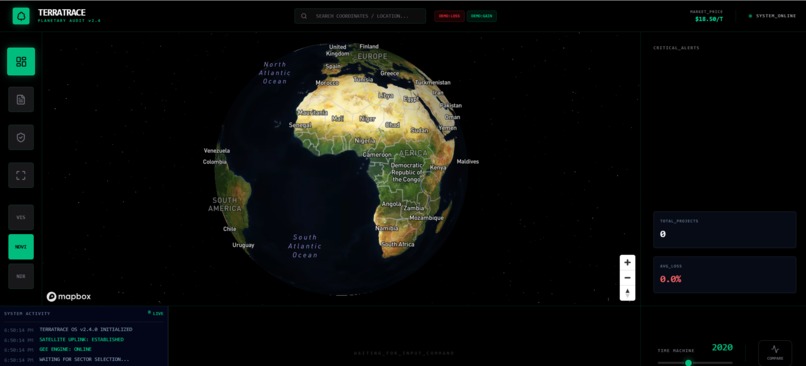Open the reports document icon in sidebar
Image resolution: width=806 pixels, height=366 pixels.
coord(21,100)
